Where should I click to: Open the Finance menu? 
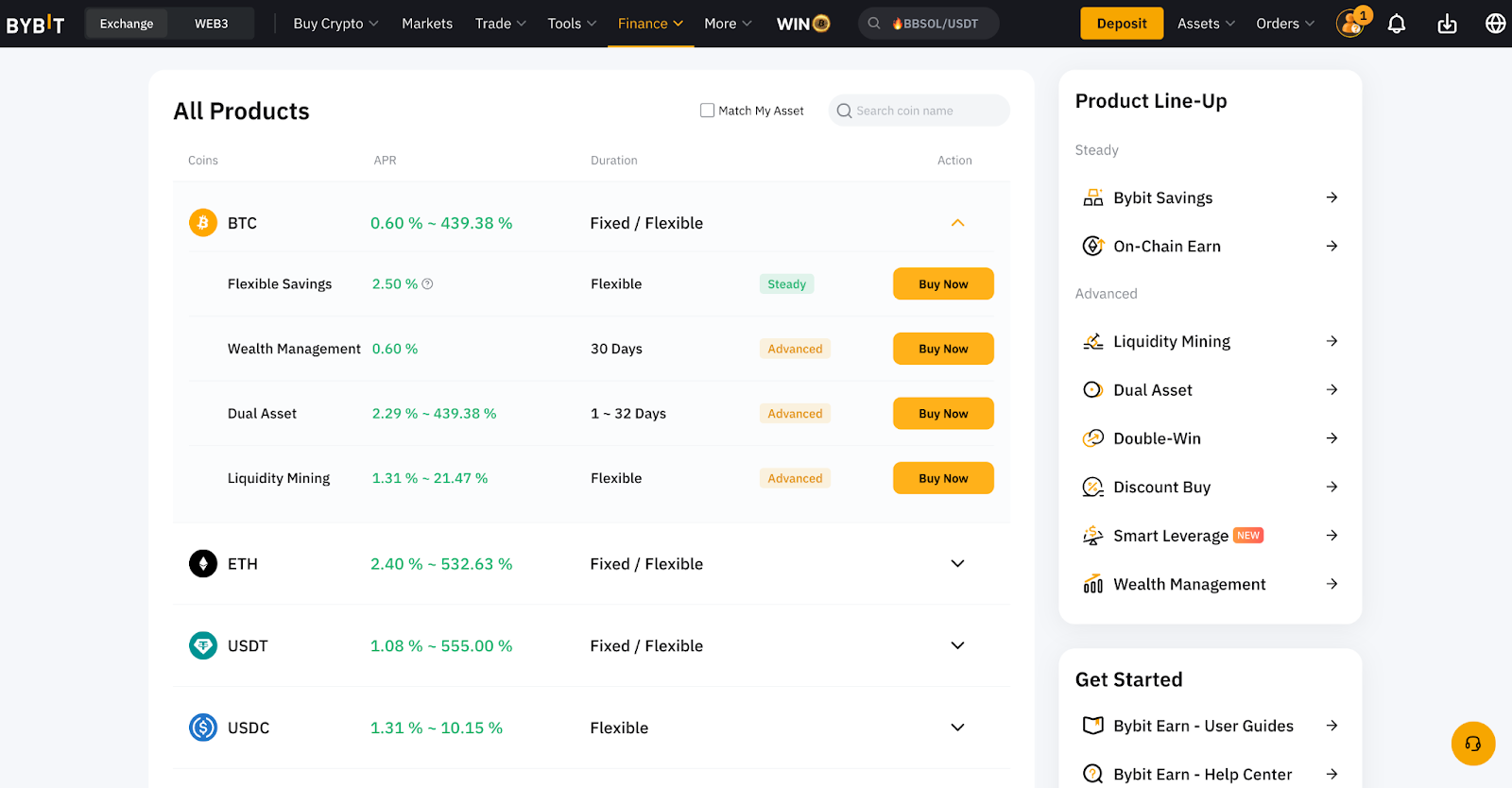pyautogui.click(x=650, y=24)
